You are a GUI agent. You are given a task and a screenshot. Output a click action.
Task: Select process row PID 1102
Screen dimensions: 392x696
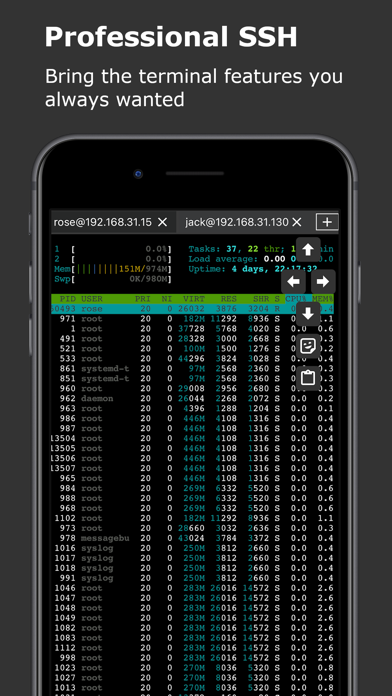(192, 518)
